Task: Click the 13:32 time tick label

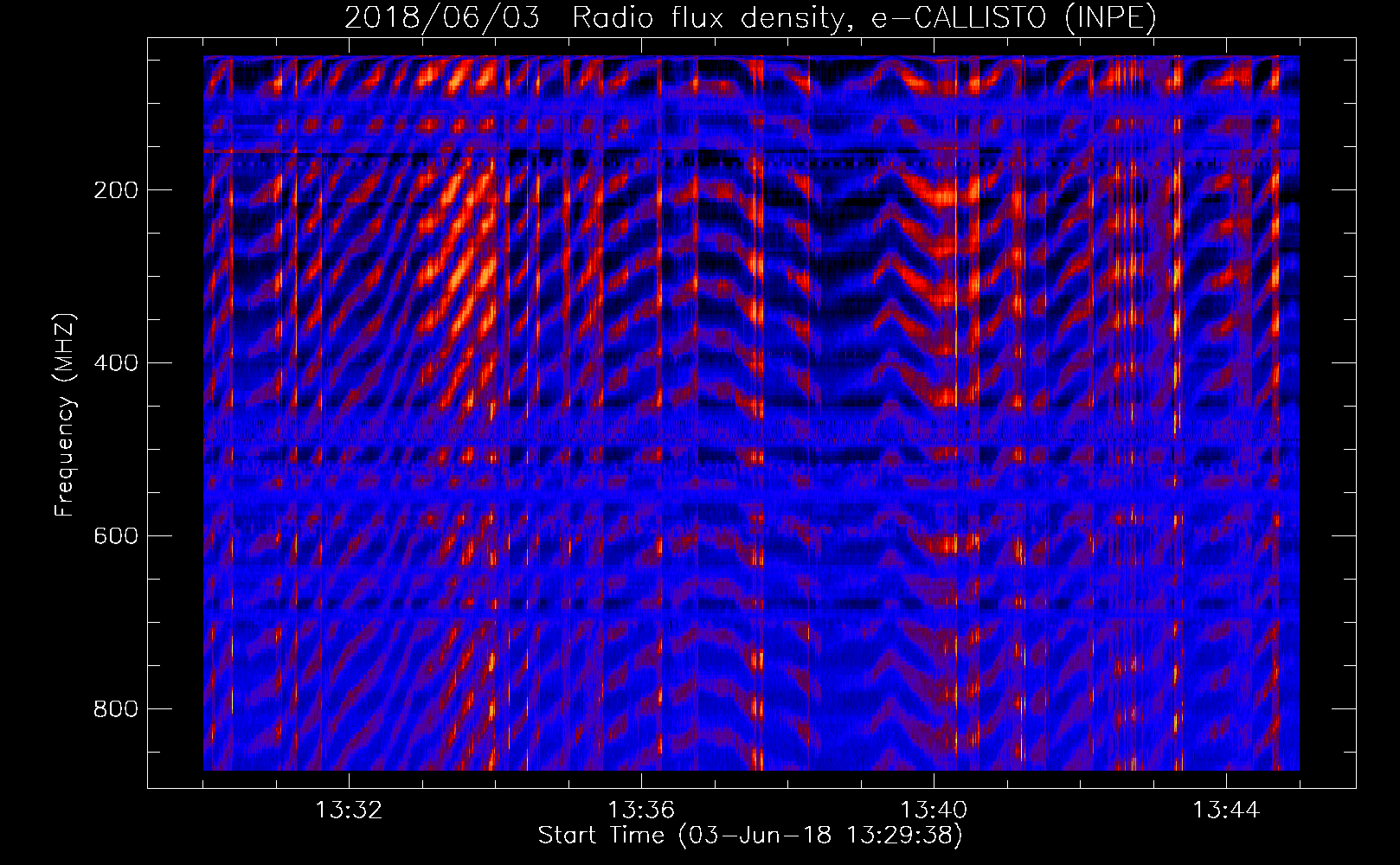Action: pyautogui.click(x=349, y=811)
